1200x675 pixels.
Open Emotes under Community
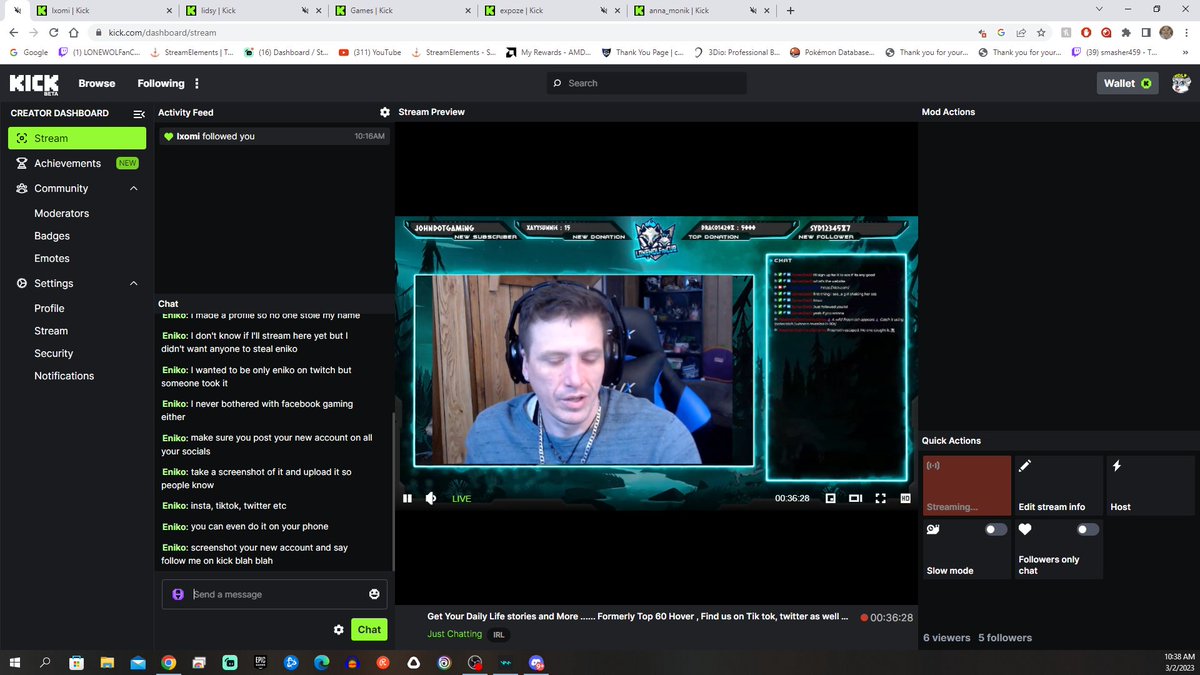pyautogui.click(x=52, y=259)
